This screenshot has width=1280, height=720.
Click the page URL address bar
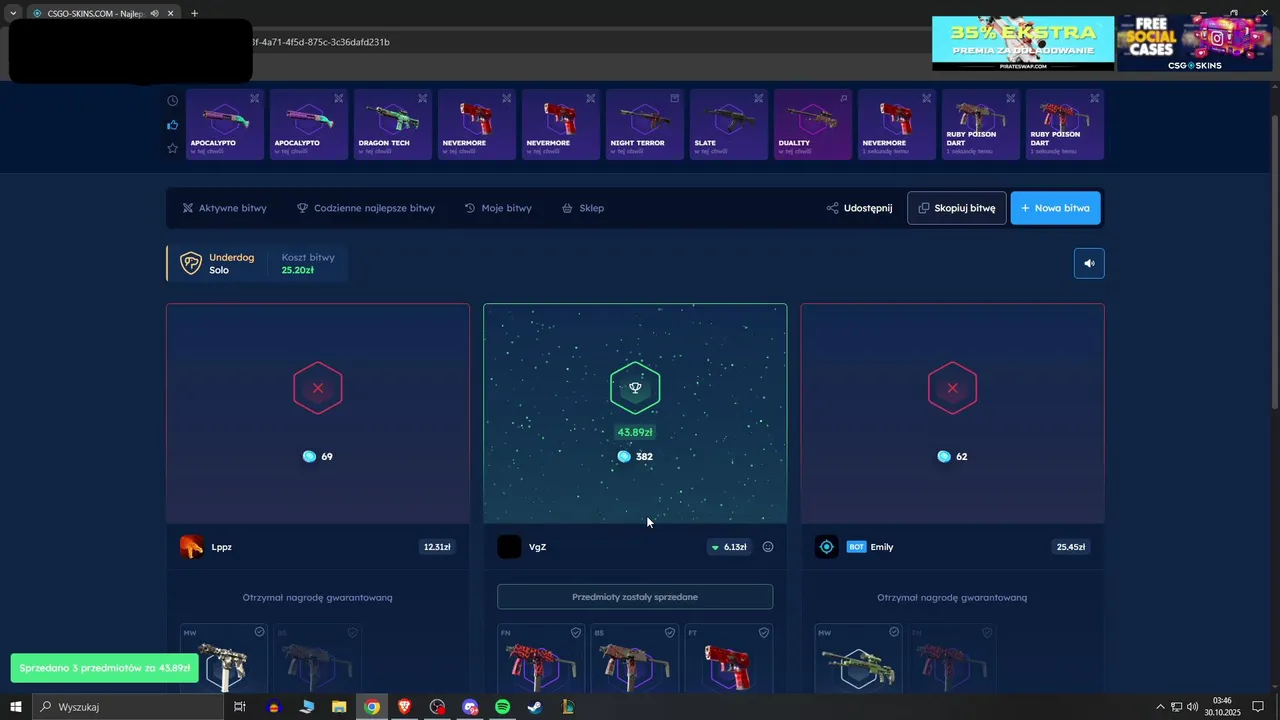(590, 42)
